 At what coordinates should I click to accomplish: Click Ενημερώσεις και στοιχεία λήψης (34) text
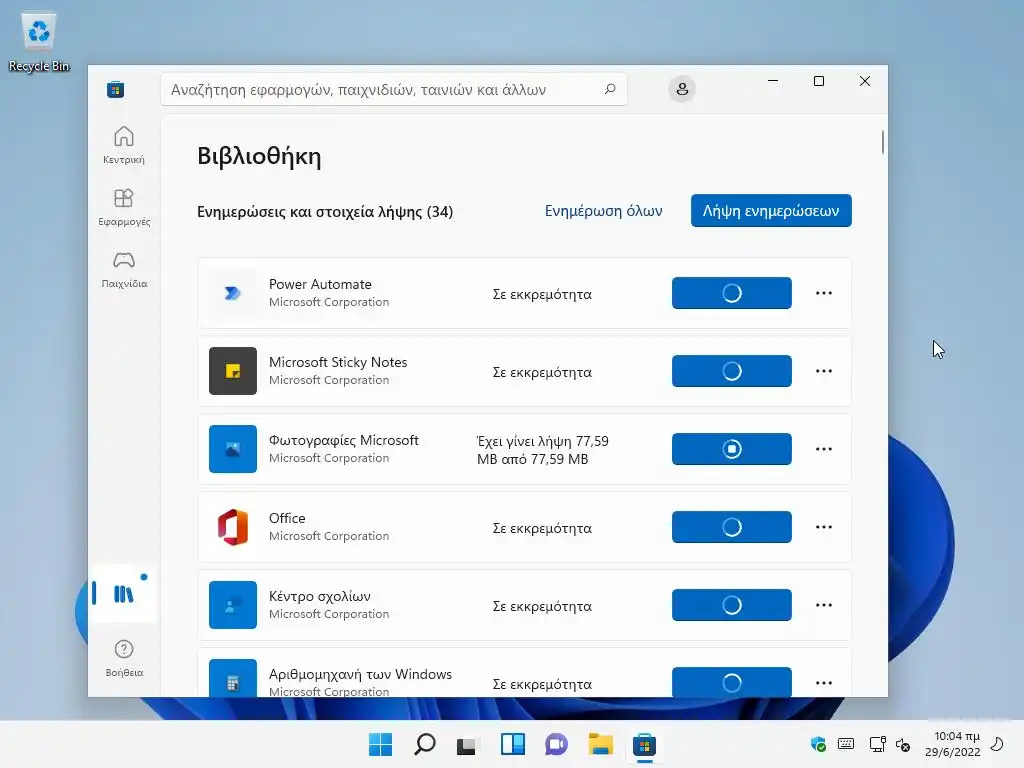click(x=325, y=212)
